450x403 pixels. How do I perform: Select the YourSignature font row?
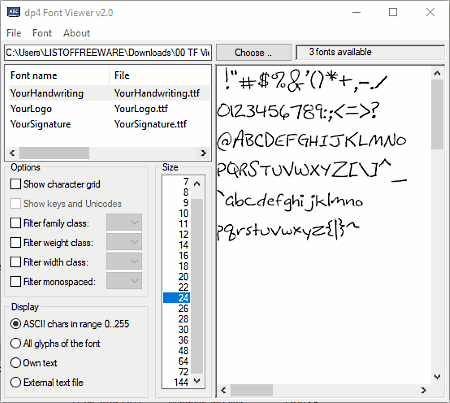click(108, 124)
